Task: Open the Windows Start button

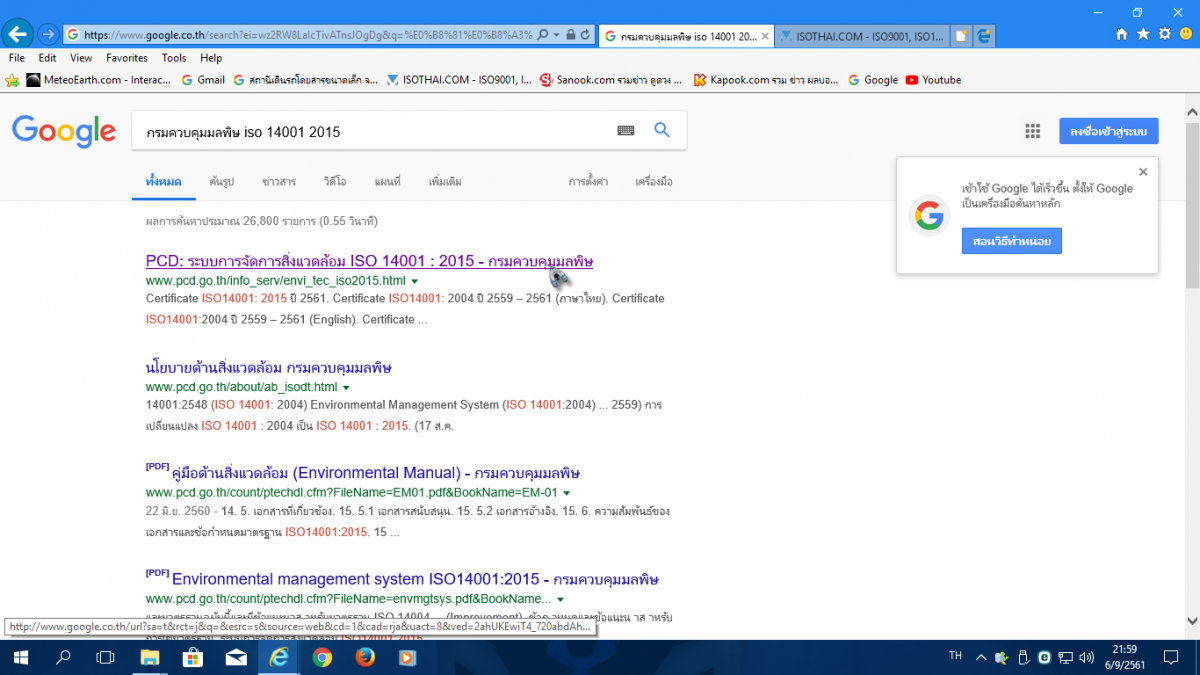Action: click(20, 657)
